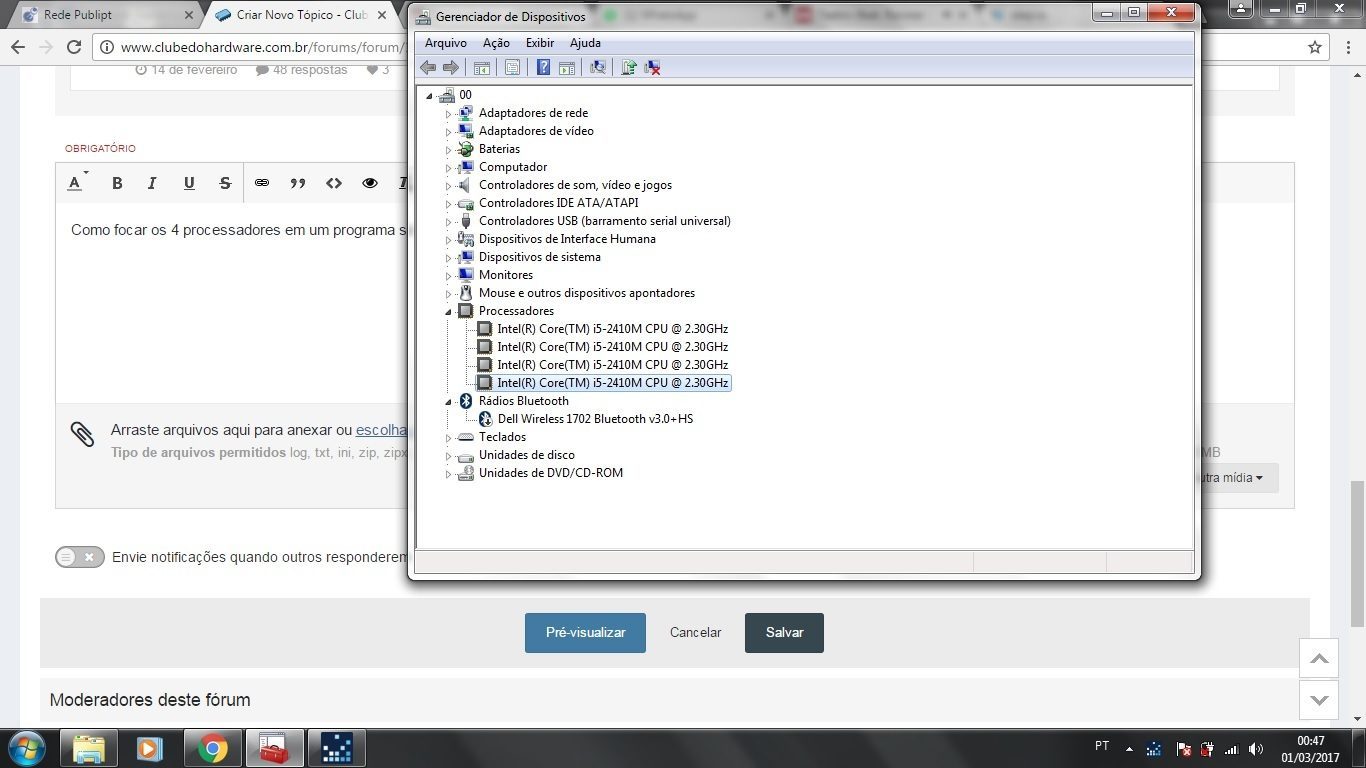Bookmark page with the star icon
Image resolution: width=1366 pixels, height=768 pixels.
1315,47
